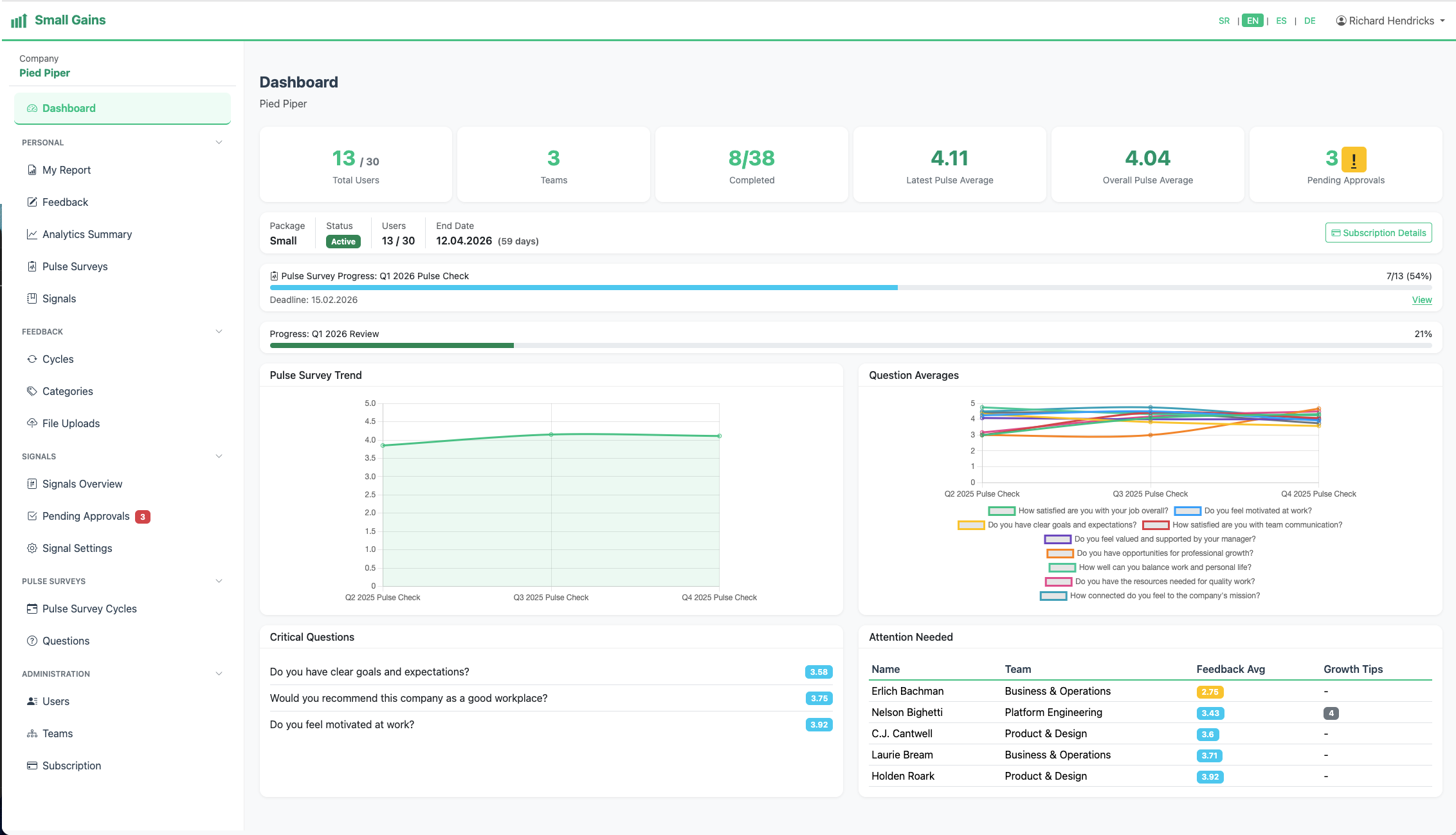Screen dimensions: 1456x835
Task: Switch language to DE
Action: [1310, 21]
